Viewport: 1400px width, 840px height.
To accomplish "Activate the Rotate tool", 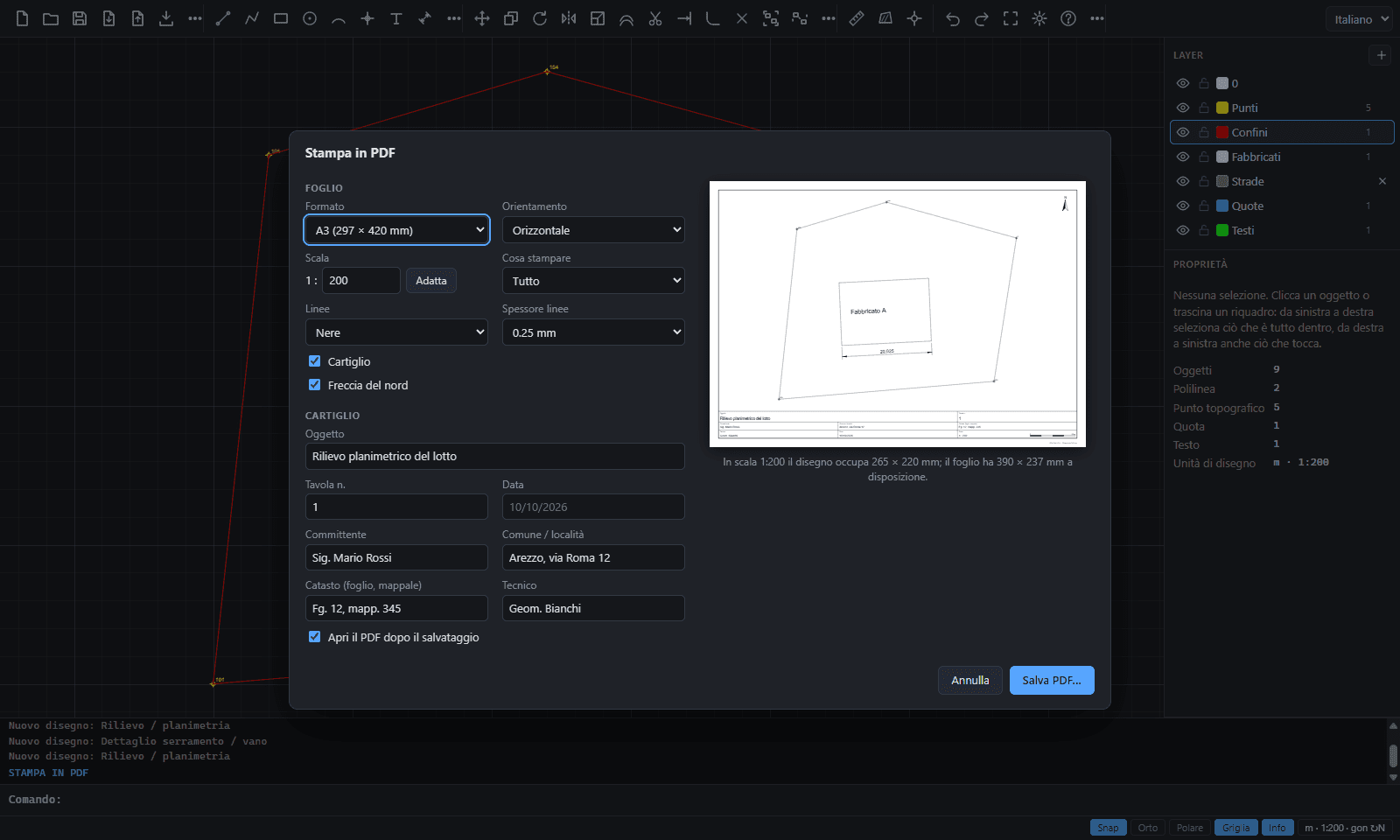I will [540, 18].
